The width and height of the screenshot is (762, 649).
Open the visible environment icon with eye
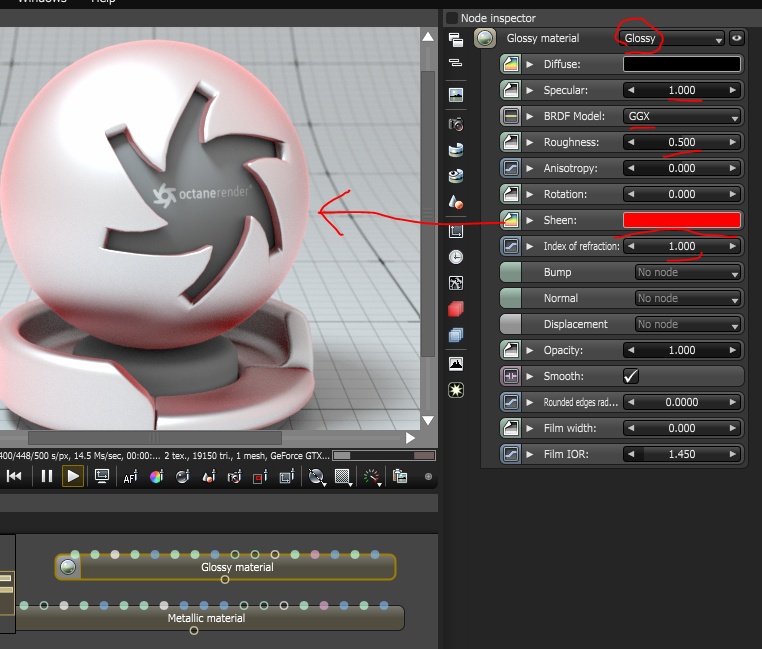[456, 175]
